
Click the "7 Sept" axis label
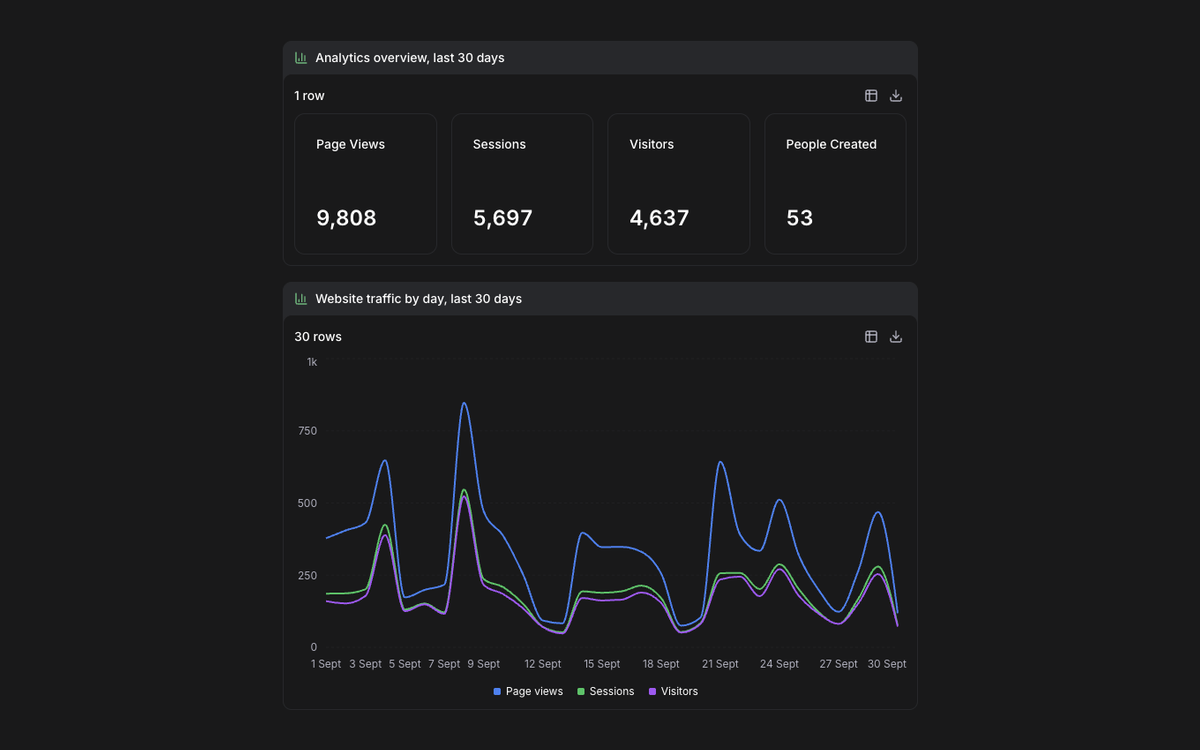pyautogui.click(x=444, y=664)
